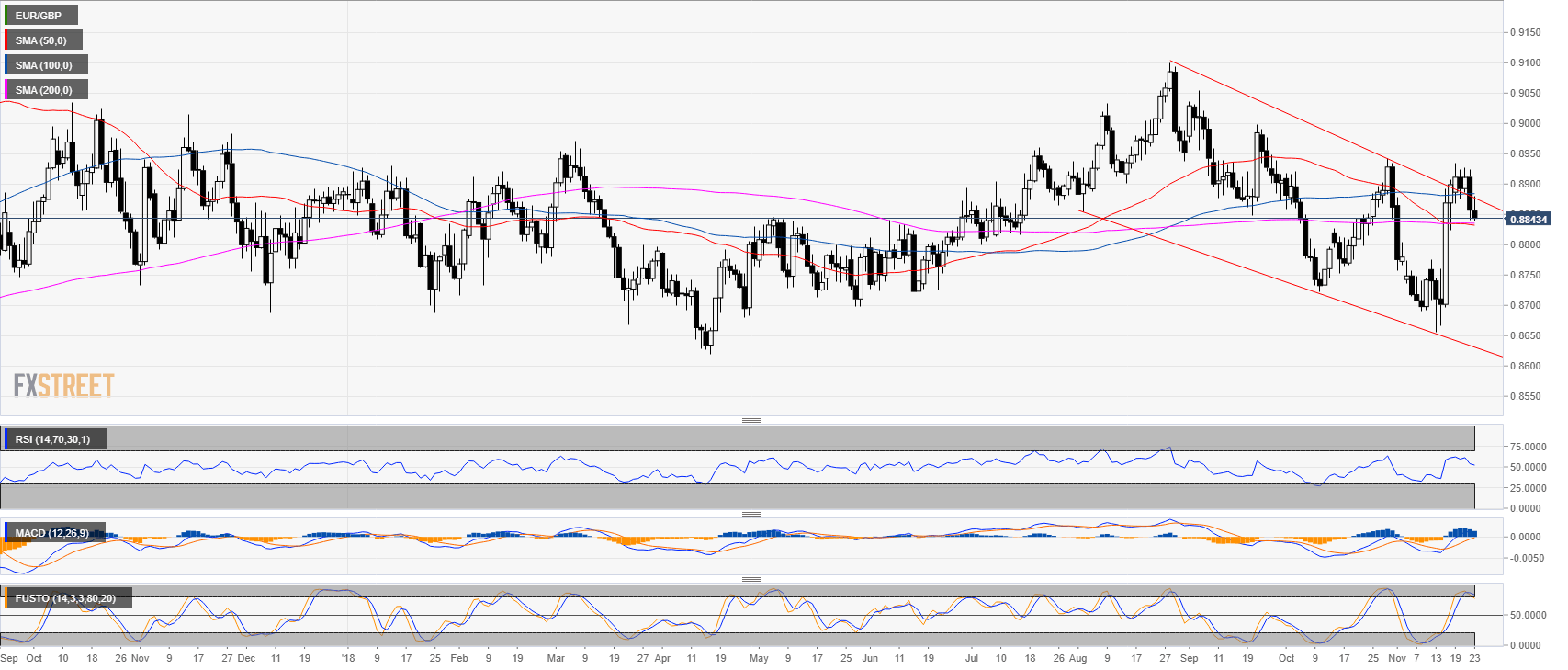Image resolution: width=1568 pixels, height=670 pixels.
Task: Click the current price tag 0.88434
Action: (x=1529, y=219)
